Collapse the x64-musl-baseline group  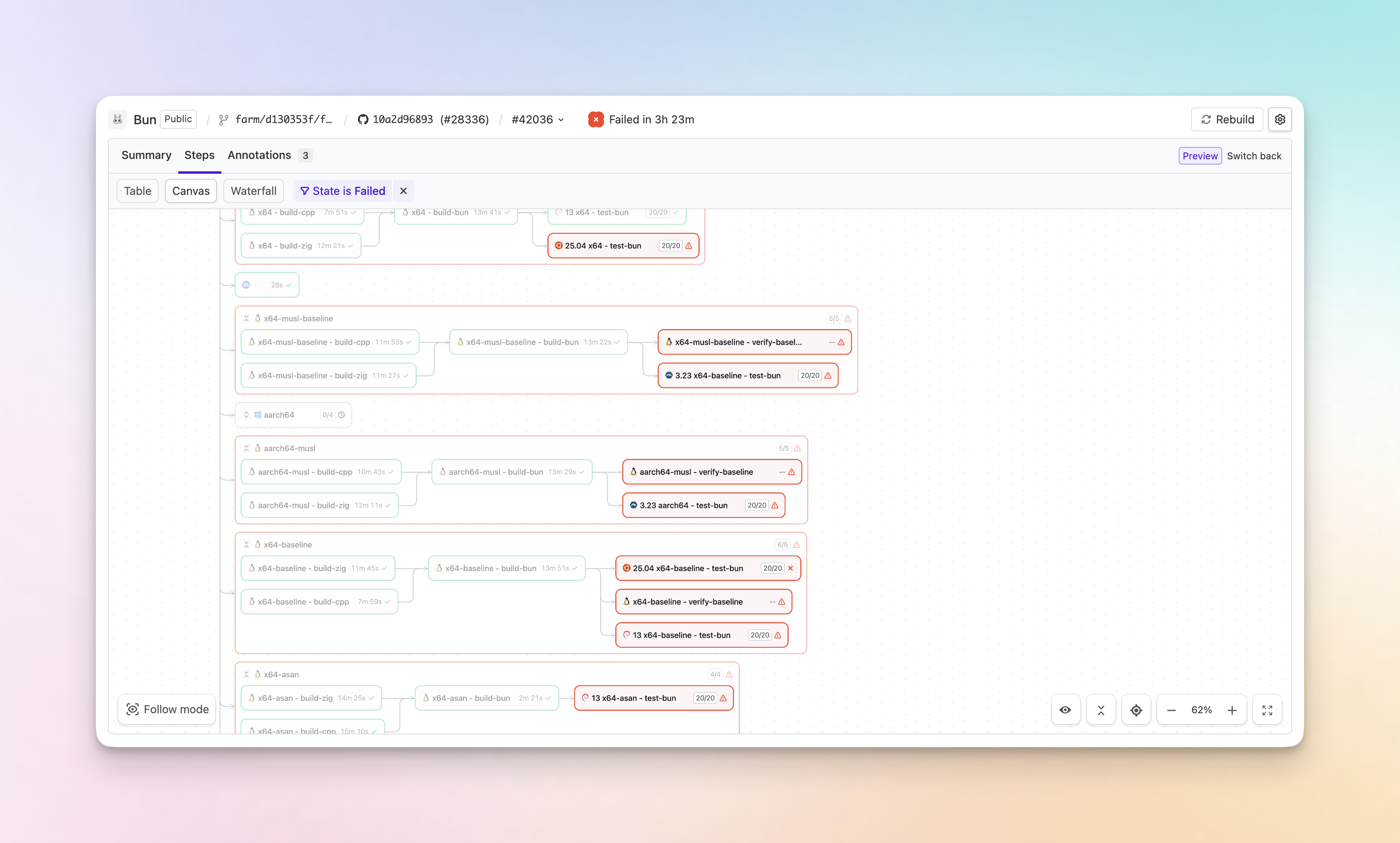(247, 318)
